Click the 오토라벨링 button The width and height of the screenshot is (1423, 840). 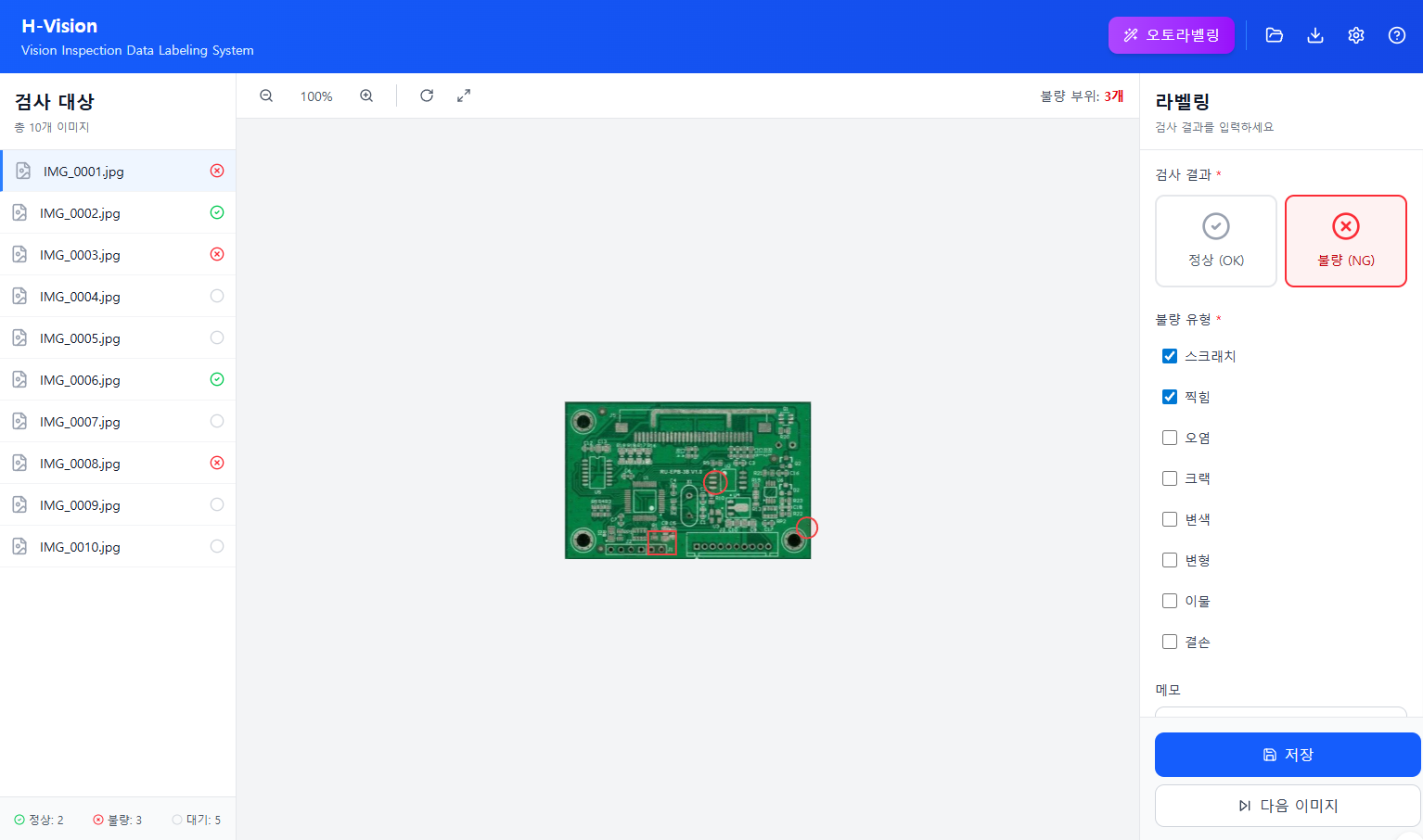(x=1171, y=35)
